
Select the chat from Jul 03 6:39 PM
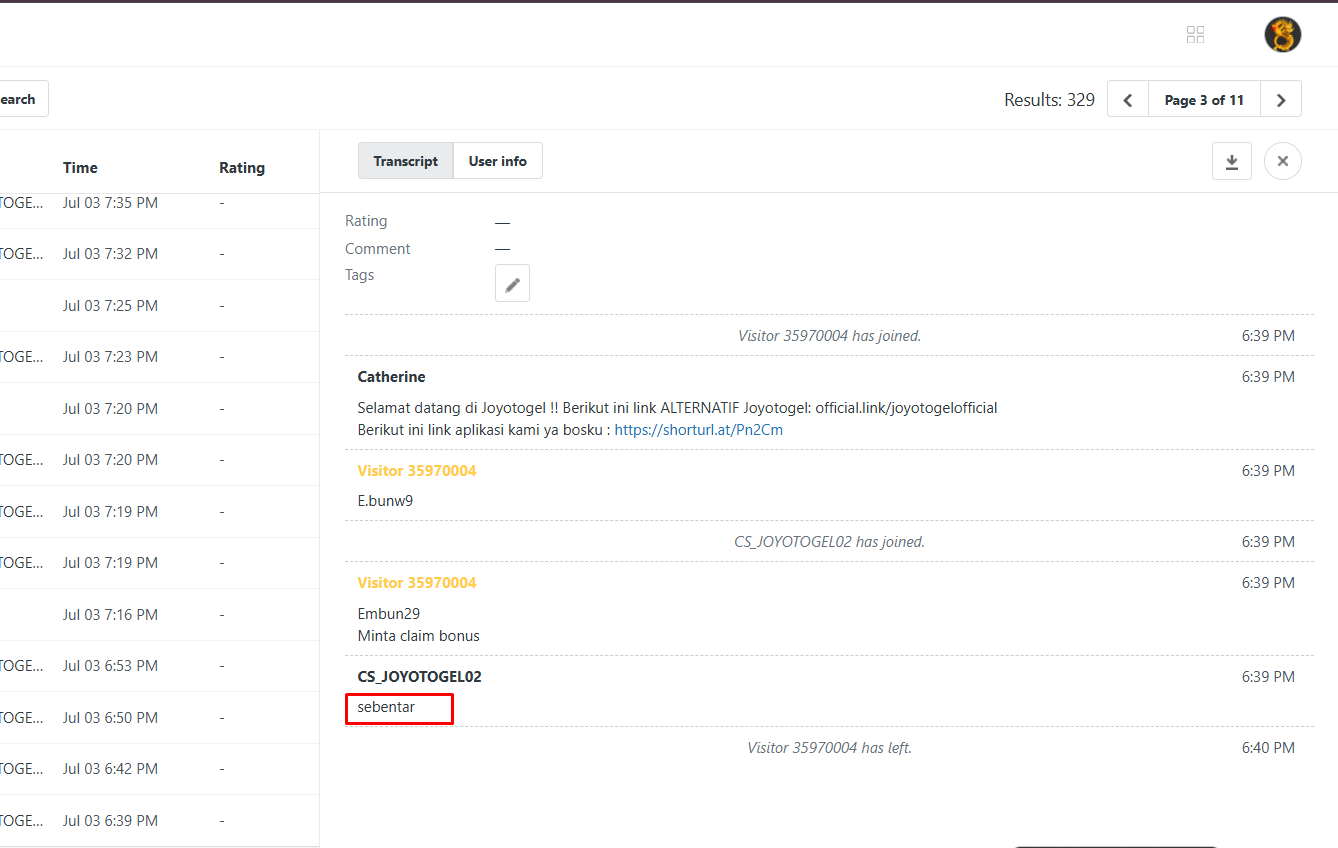point(160,821)
